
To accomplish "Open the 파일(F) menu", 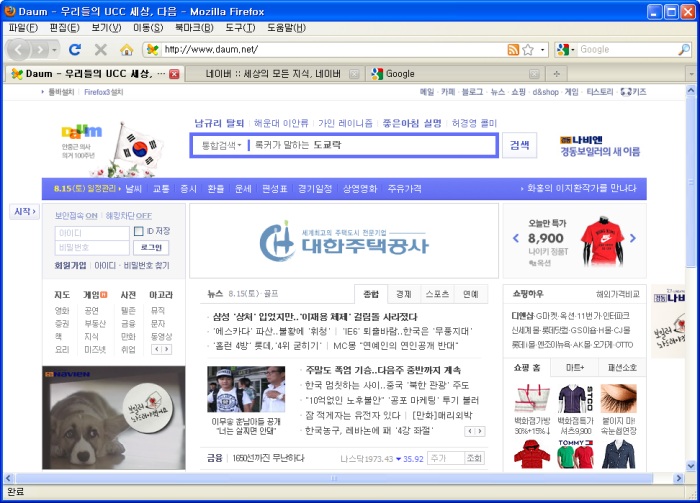I will coord(24,28).
